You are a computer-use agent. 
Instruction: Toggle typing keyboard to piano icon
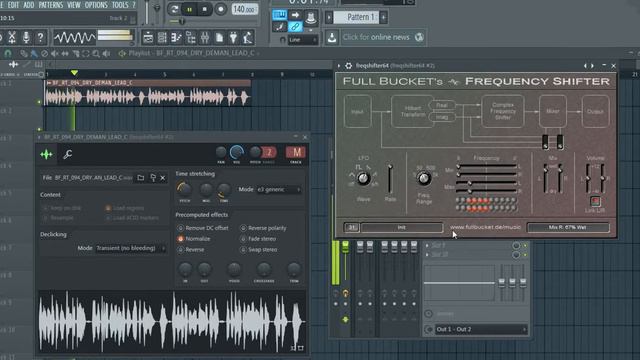click(x=280, y=15)
